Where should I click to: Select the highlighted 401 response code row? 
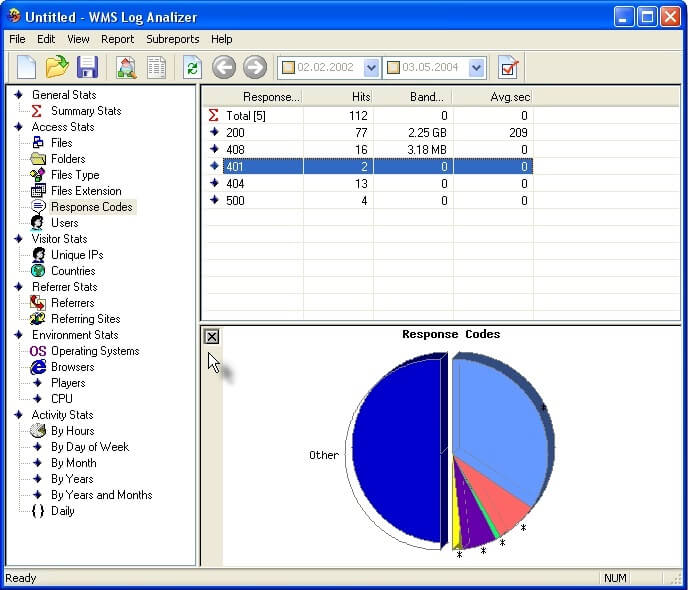(x=369, y=166)
